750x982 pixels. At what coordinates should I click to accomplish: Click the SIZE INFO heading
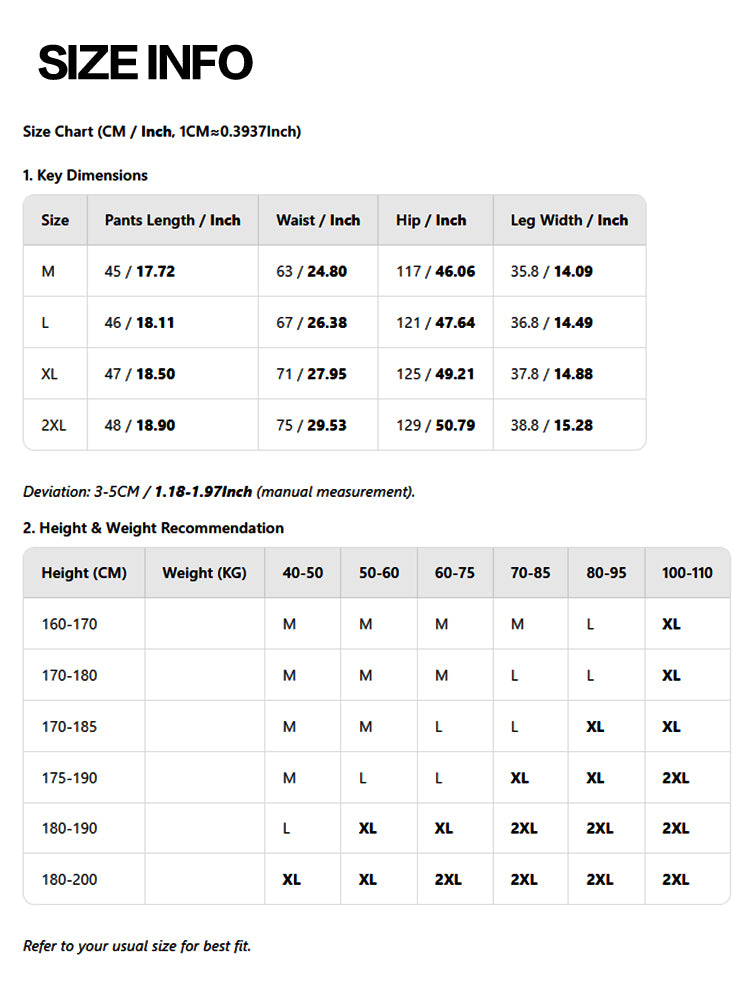[x=145, y=63]
